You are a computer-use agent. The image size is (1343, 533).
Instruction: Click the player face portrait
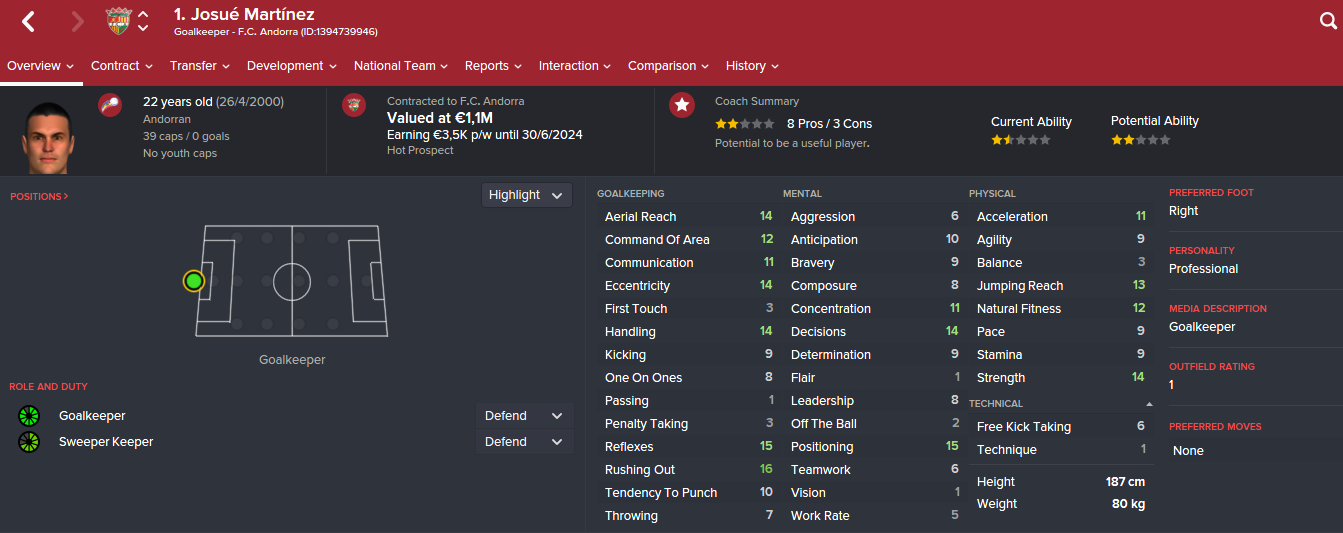[49, 138]
